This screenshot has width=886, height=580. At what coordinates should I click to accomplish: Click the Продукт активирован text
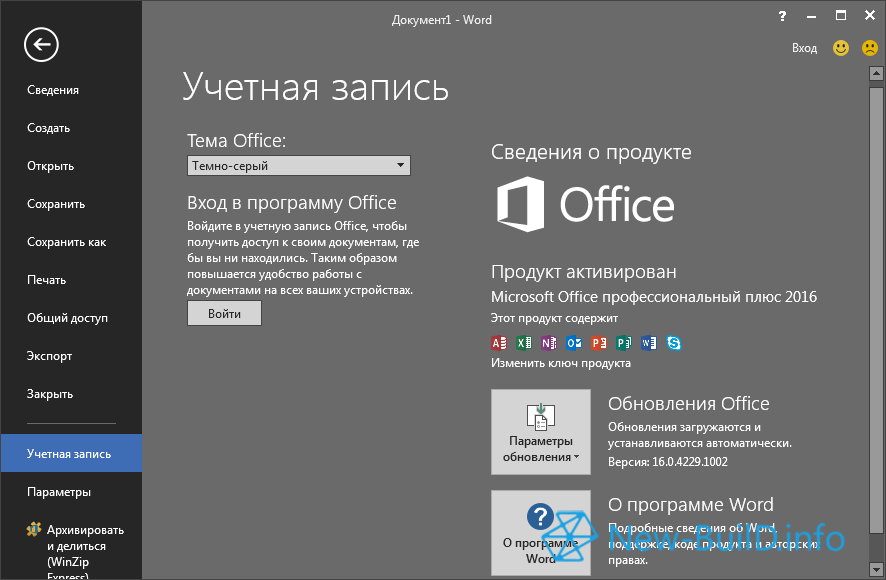click(x=584, y=272)
